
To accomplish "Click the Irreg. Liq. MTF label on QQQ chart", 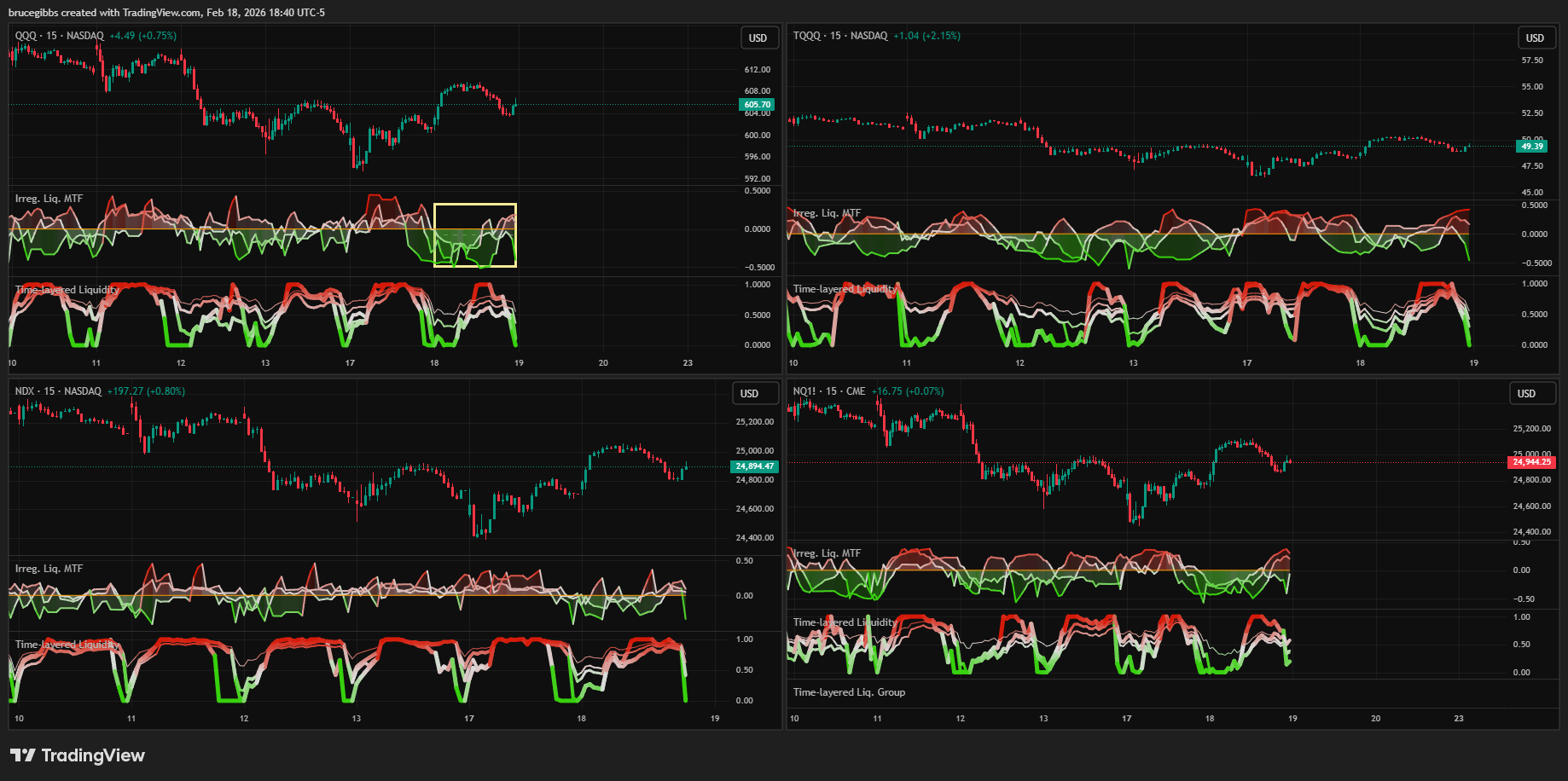I will point(49,199).
